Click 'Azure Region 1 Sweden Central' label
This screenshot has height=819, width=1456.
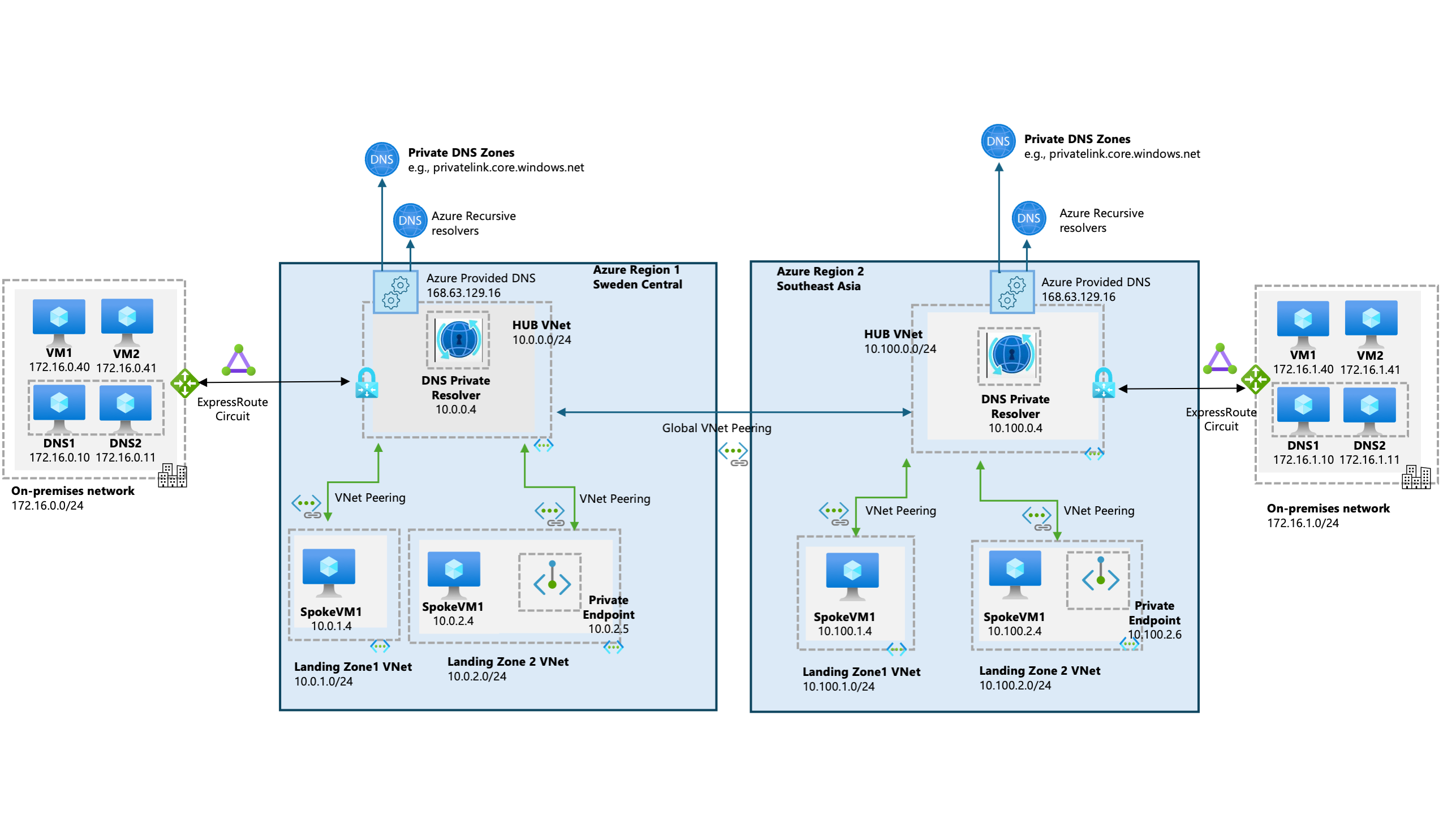[637, 277]
